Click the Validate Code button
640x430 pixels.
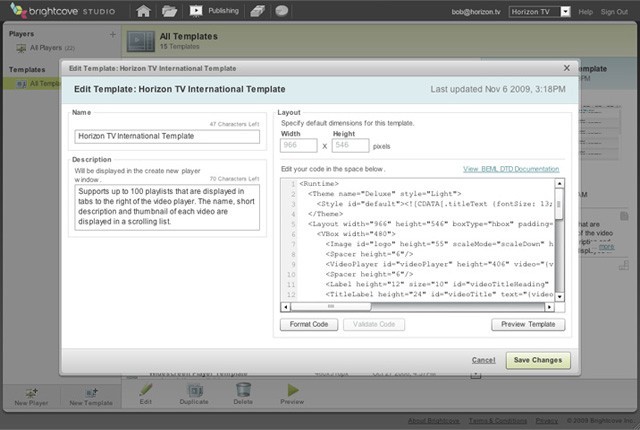point(374,324)
